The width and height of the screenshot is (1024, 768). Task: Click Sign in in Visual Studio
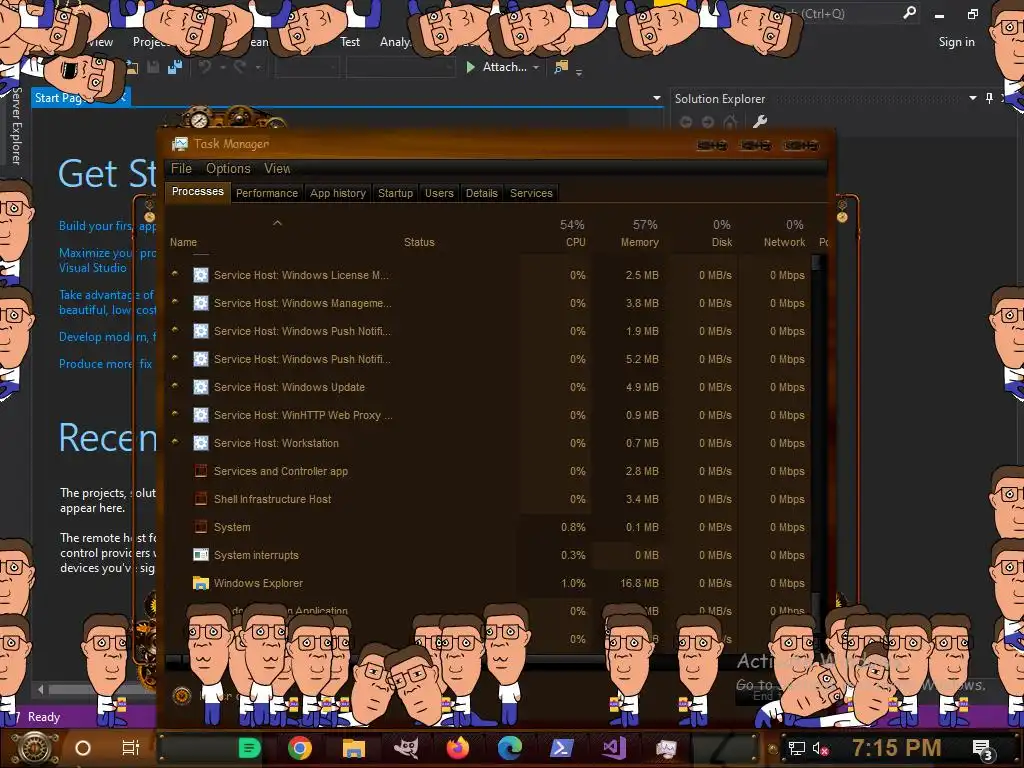pyautogui.click(x=956, y=42)
